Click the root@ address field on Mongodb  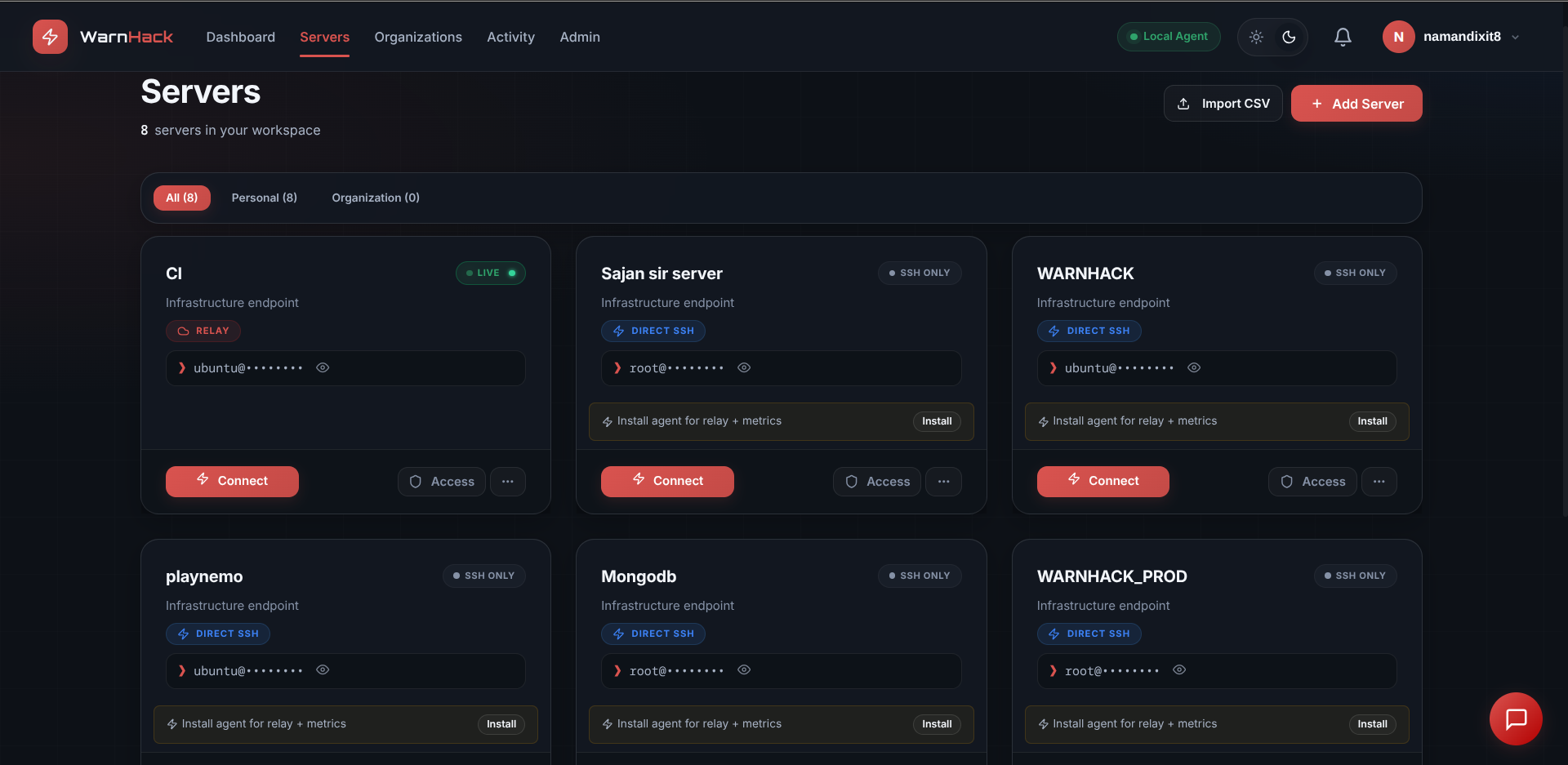(781, 671)
